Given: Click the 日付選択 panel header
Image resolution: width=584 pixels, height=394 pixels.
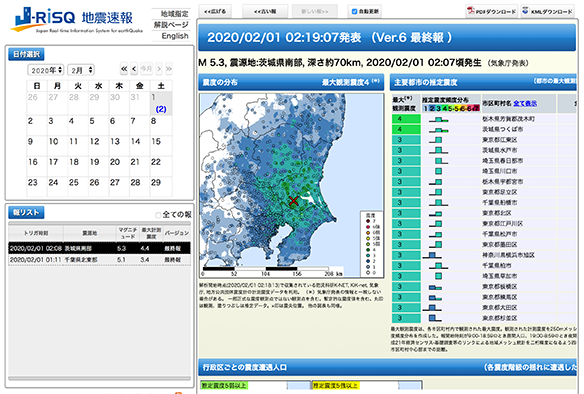Looking at the screenshot, I should pos(26,54).
